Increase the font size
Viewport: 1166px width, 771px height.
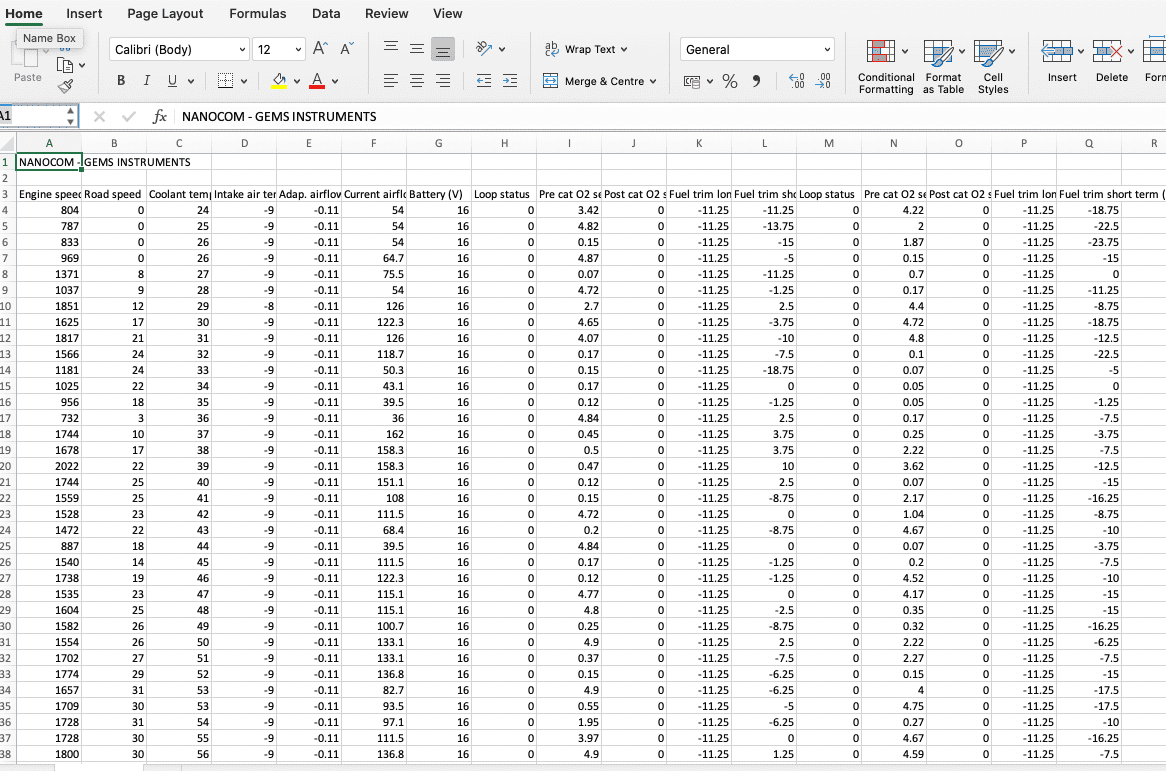[320, 49]
